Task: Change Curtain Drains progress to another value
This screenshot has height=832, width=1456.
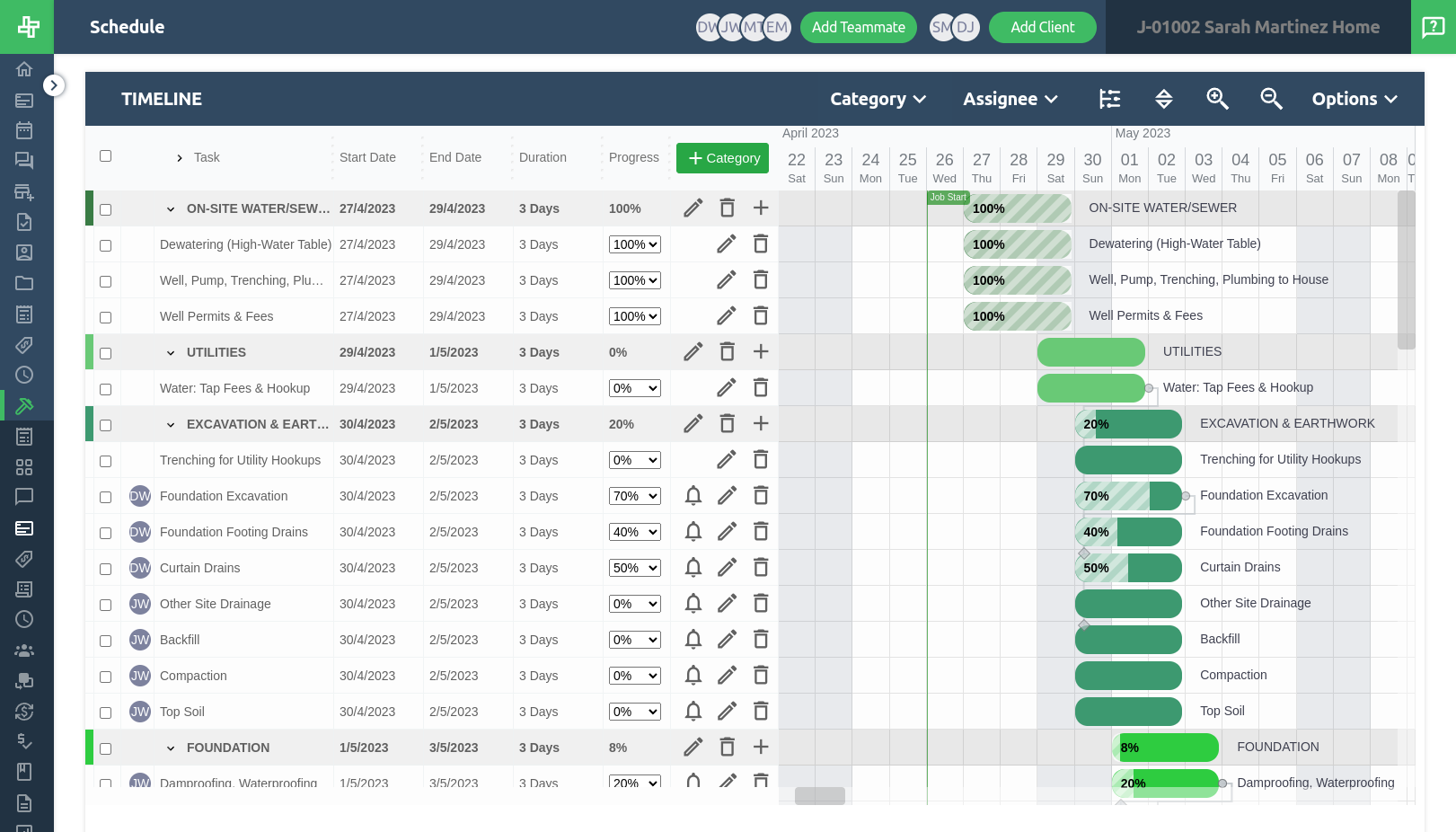Action: click(x=634, y=568)
